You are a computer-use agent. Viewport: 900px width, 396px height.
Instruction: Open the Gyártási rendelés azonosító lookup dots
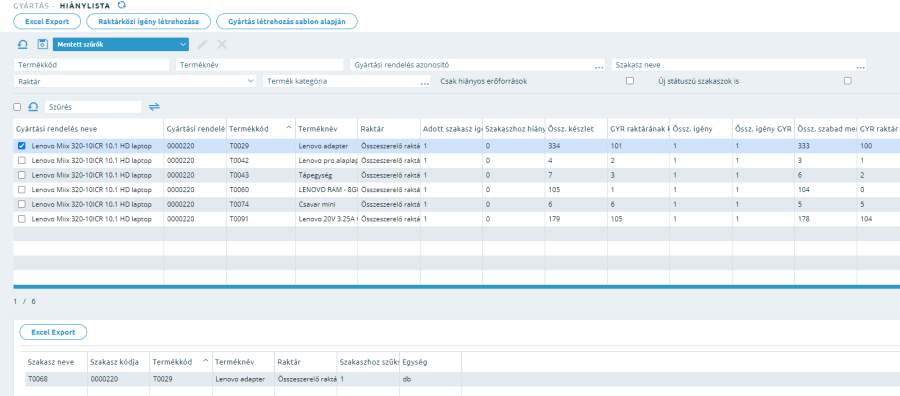click(599, 67)
